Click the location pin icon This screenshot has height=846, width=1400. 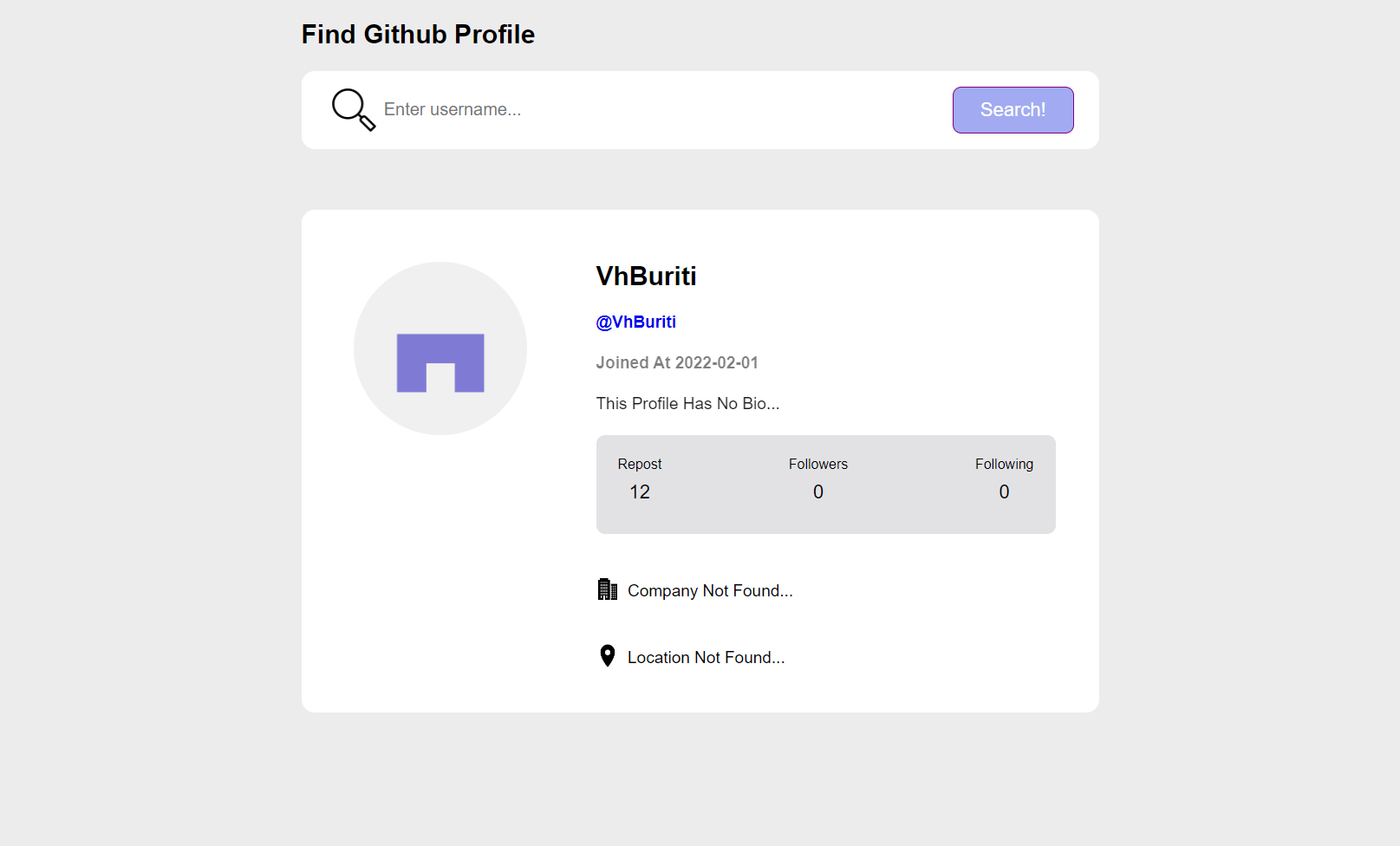tap(608, 655)
